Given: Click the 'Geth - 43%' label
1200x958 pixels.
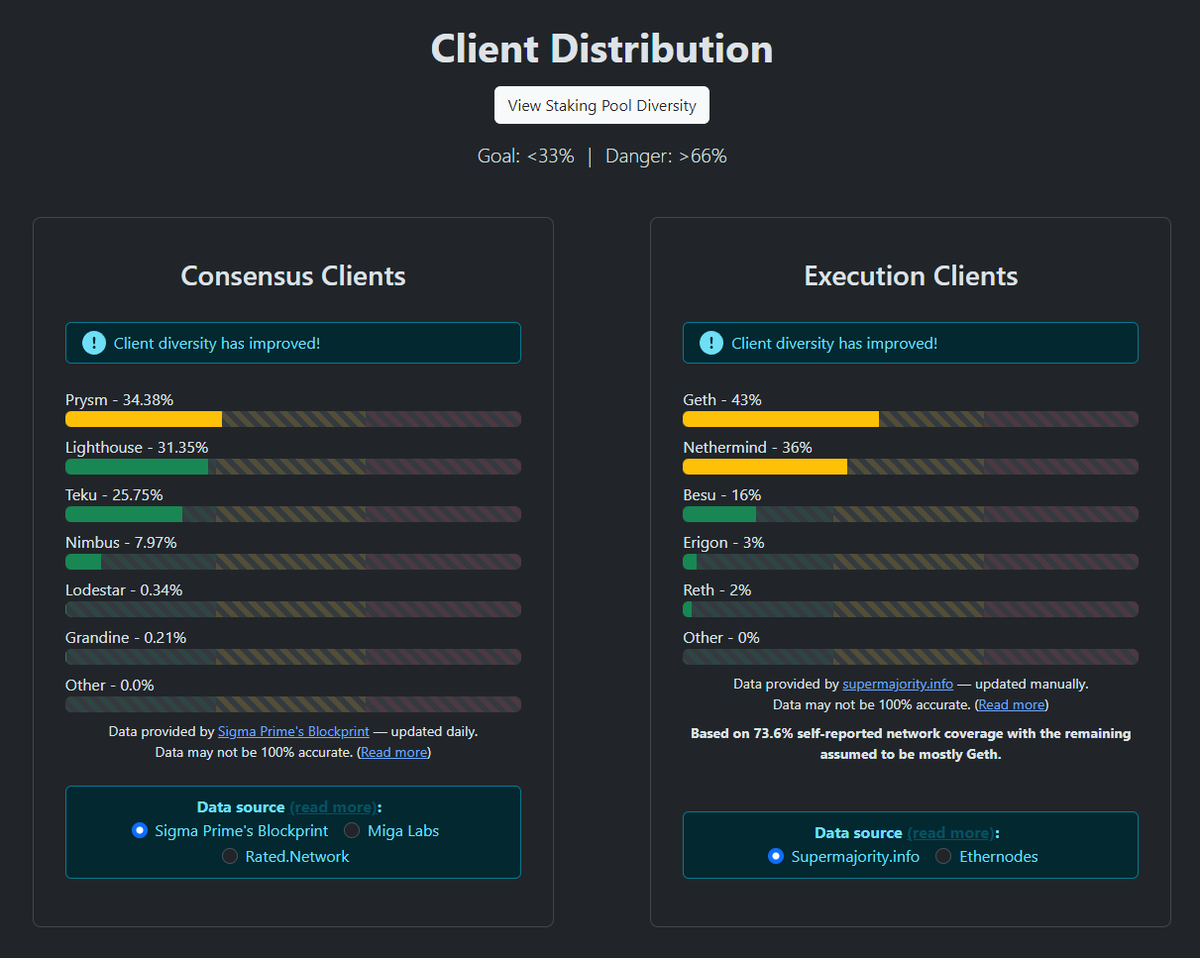Looking at the screenshot, I should click(x=722, y=400).
